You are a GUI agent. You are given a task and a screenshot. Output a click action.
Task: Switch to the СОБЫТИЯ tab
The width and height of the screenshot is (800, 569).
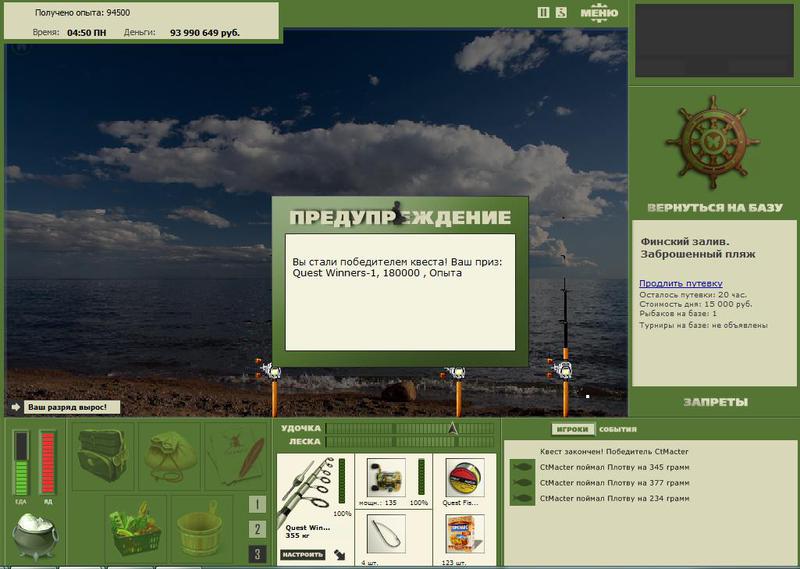pos(618,429)
